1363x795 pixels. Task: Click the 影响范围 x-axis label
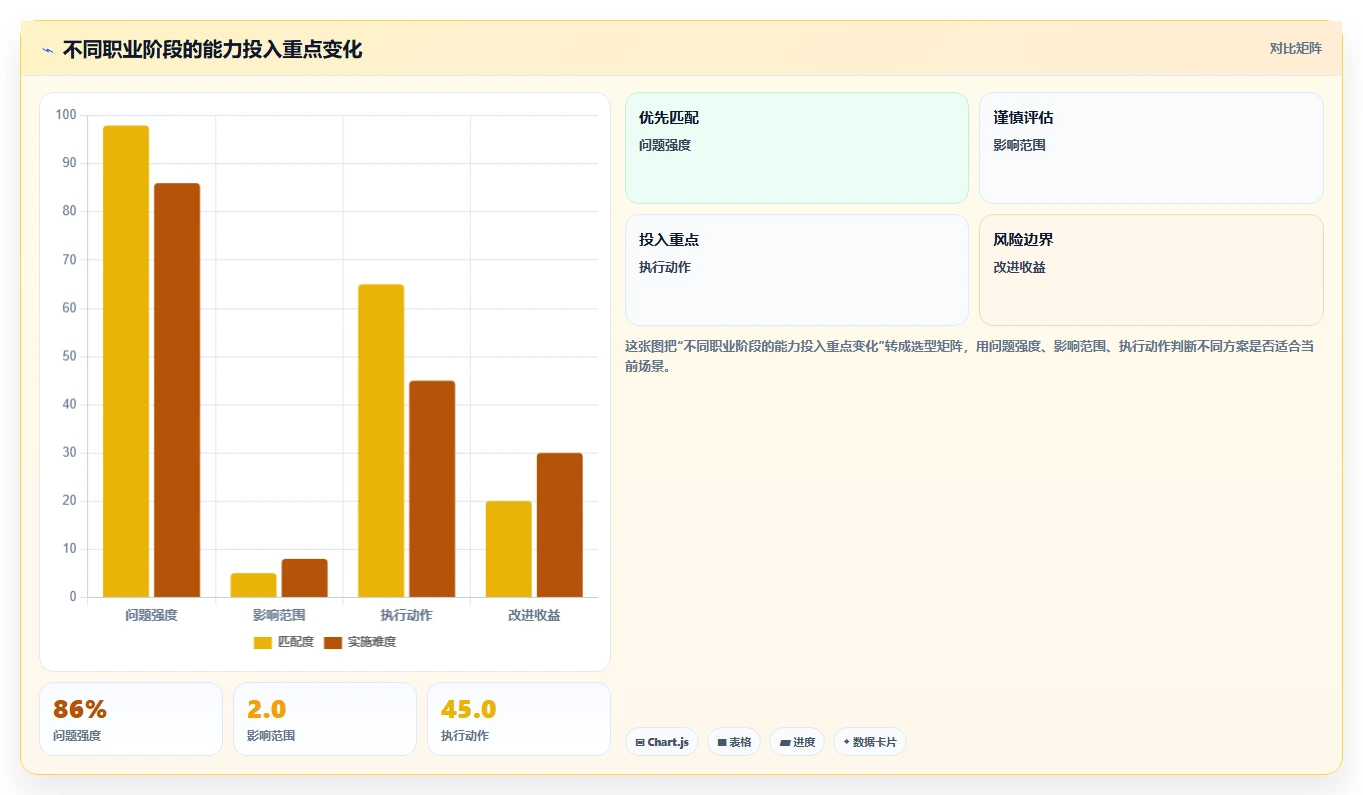pyautogui.click(x=279, y=615)
